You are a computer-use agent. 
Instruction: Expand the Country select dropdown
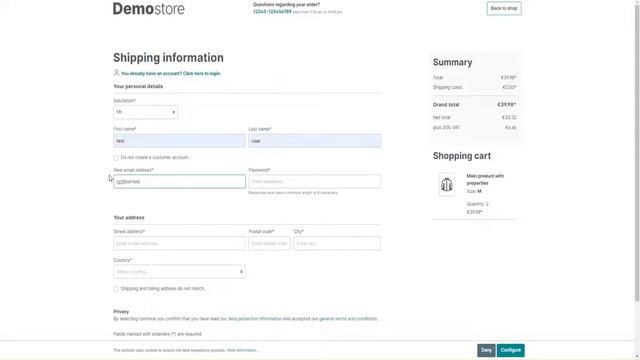[179, 272]
